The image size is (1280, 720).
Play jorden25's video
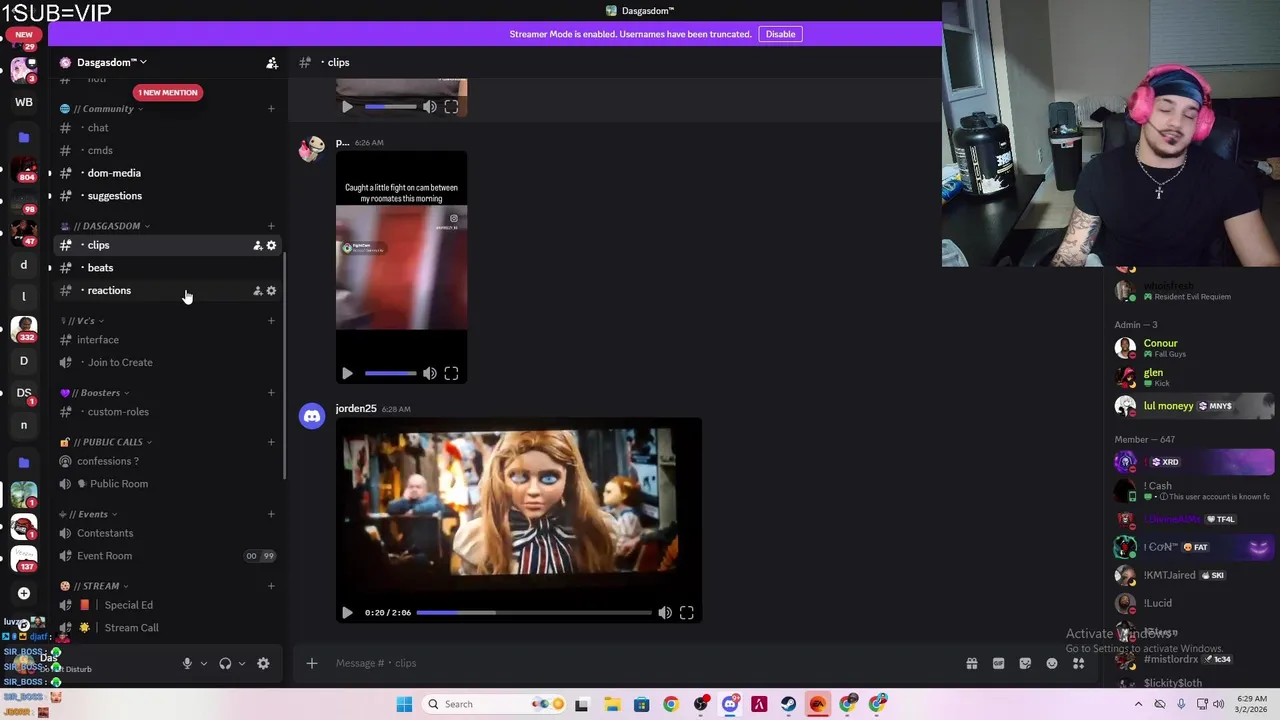(x=347, y=612)
